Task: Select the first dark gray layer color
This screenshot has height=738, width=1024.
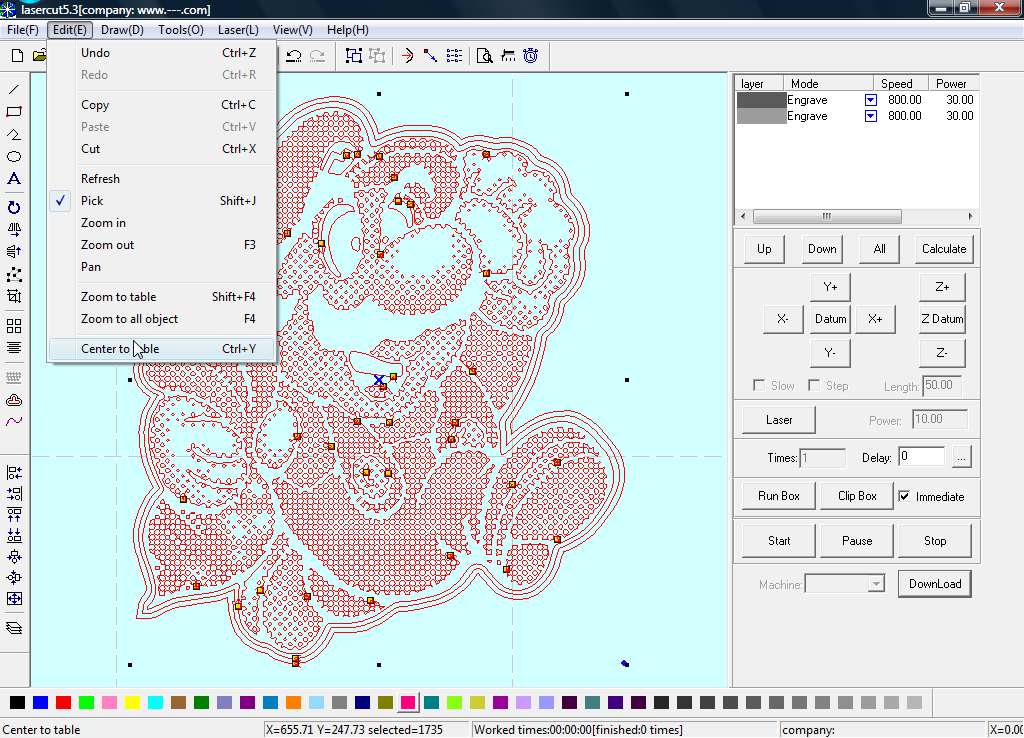Action: click(x=761, y=100)
